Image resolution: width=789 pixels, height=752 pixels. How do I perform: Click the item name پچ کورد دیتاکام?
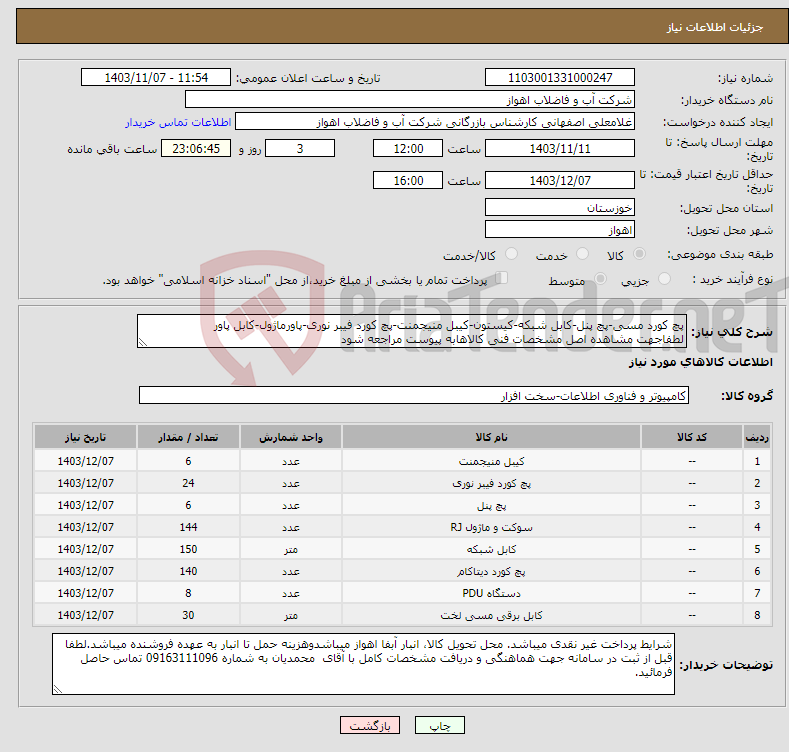(491, 571)
